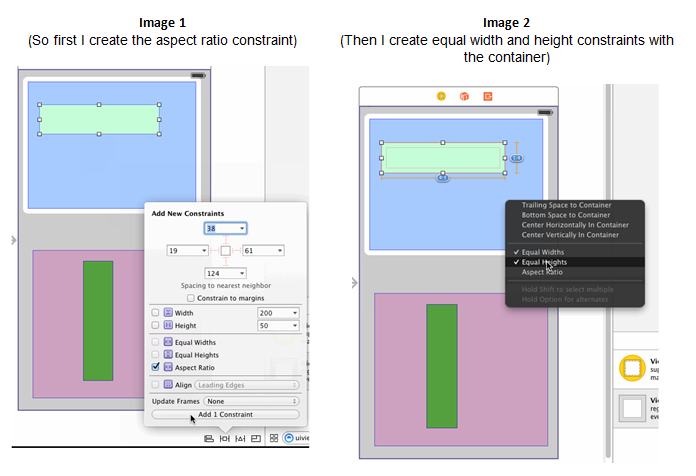Select Equal Heights in the context menu
The height and width of the screenshot is (476, 696).
point(543,262)
